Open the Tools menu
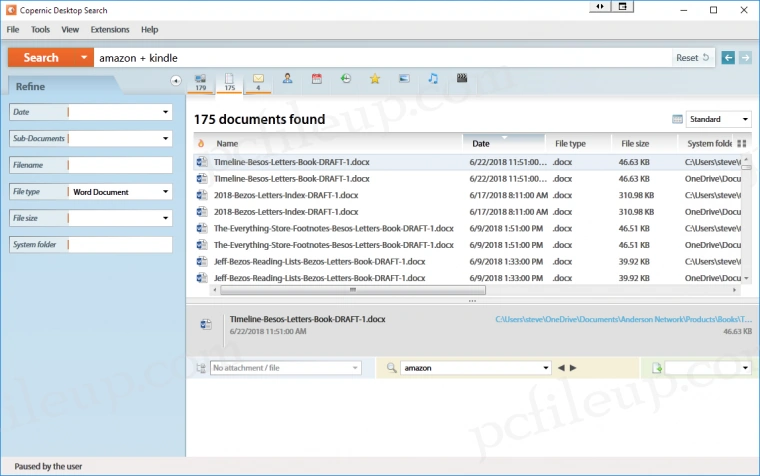Screen dimensions: 760x476 (x=40, y=30)
